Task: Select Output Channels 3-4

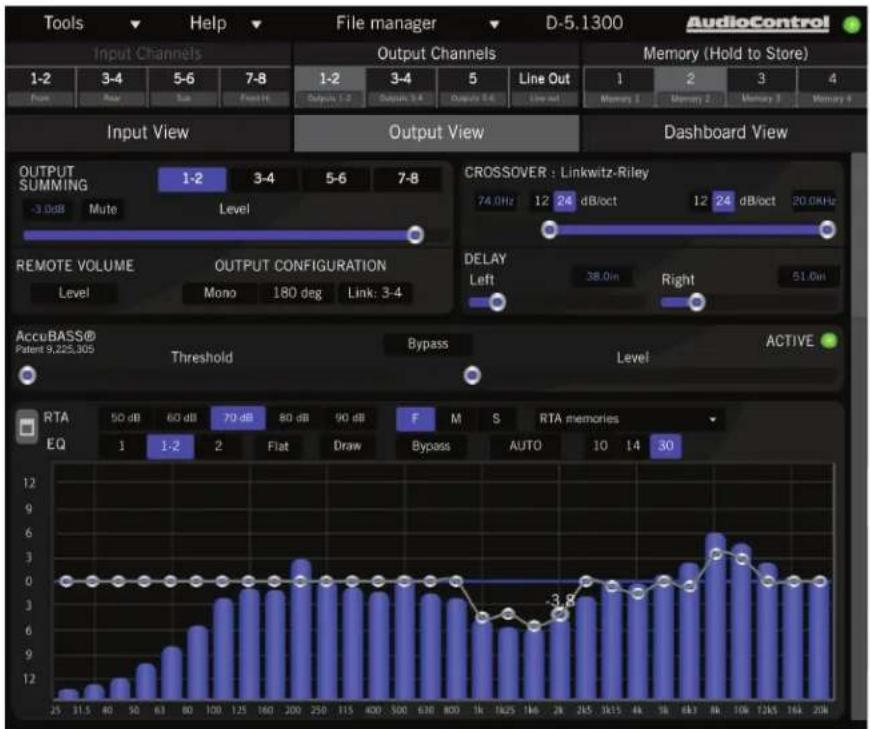Action: click(401, 86)
